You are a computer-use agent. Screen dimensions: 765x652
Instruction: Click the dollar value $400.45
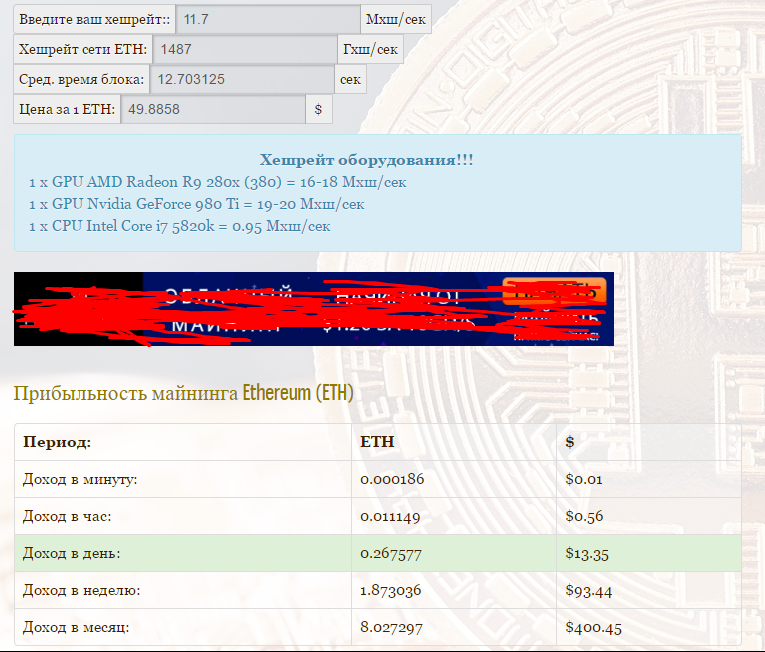coord(594,628)
